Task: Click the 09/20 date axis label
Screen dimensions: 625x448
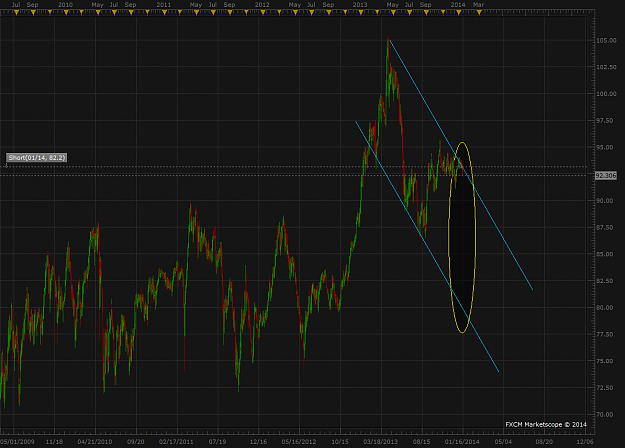Action: [x=136, y=442]
